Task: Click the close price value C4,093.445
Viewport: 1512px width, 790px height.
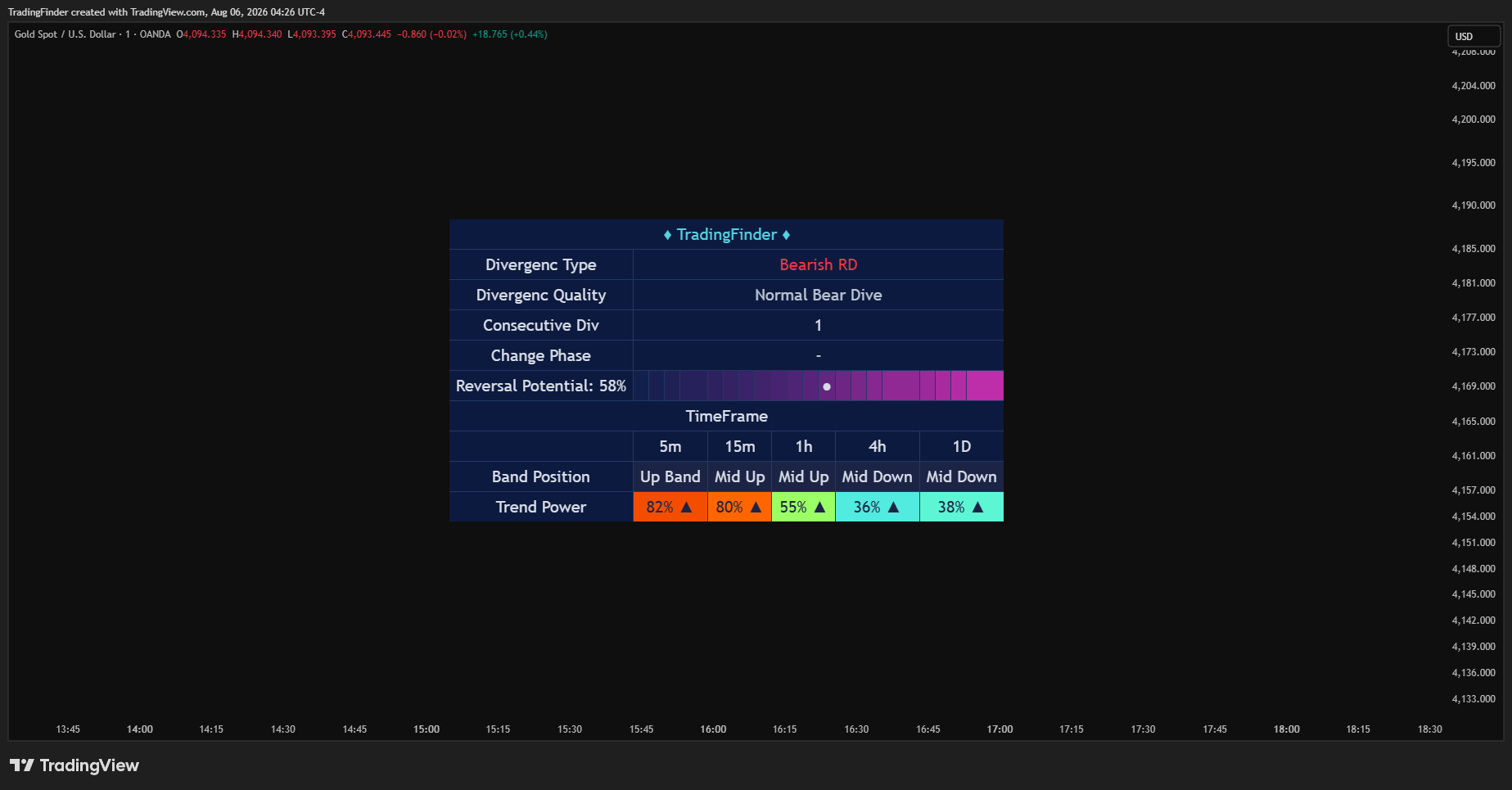Action: 367,34
